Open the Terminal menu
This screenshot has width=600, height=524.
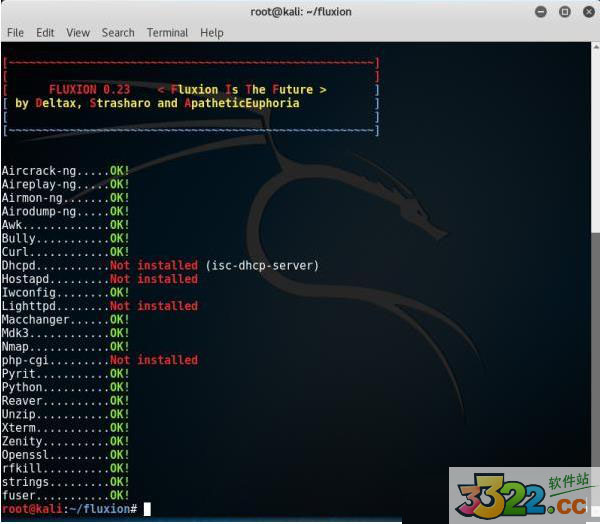168,33
